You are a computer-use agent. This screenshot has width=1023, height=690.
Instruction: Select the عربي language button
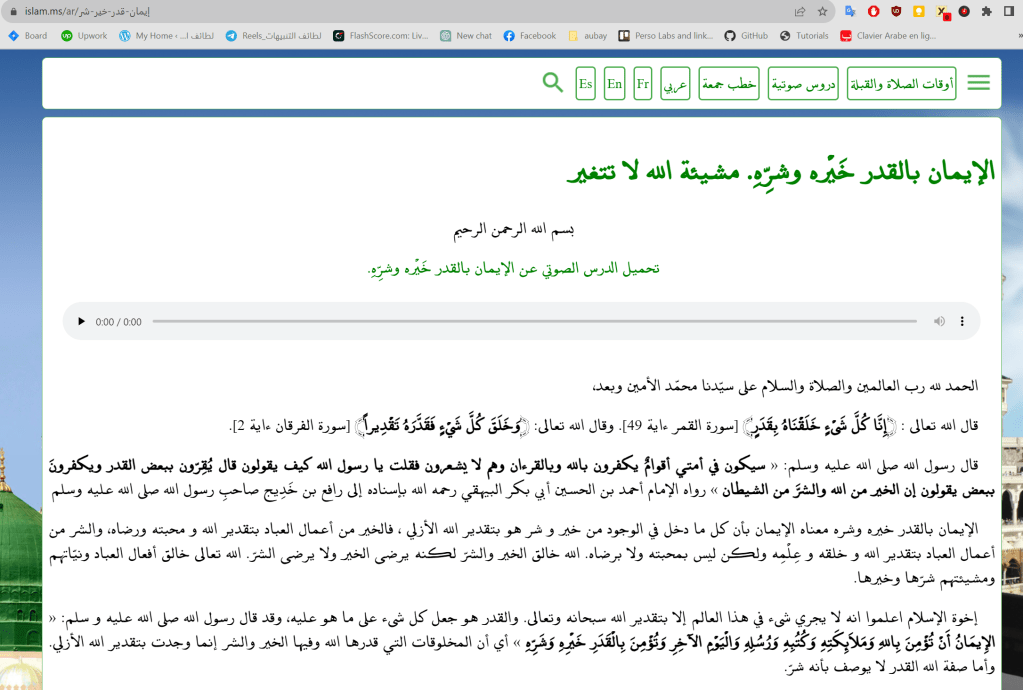[676, 84]
